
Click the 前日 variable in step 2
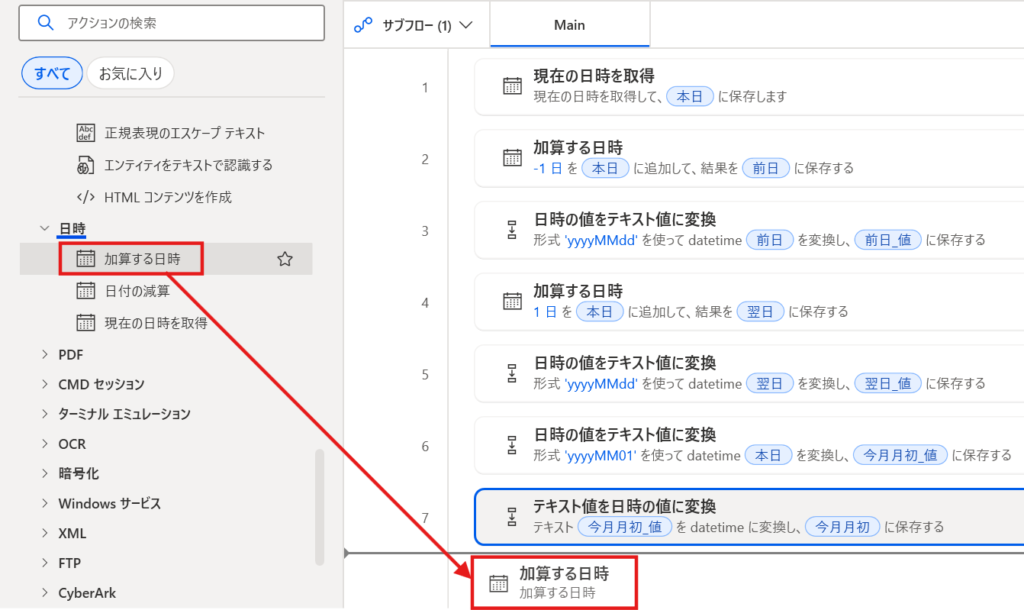click(765, 169)
